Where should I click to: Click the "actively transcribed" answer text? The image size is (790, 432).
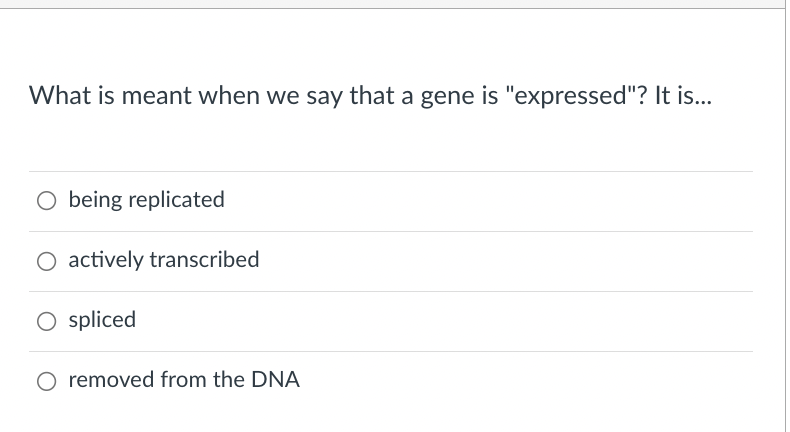click(163, 260)
